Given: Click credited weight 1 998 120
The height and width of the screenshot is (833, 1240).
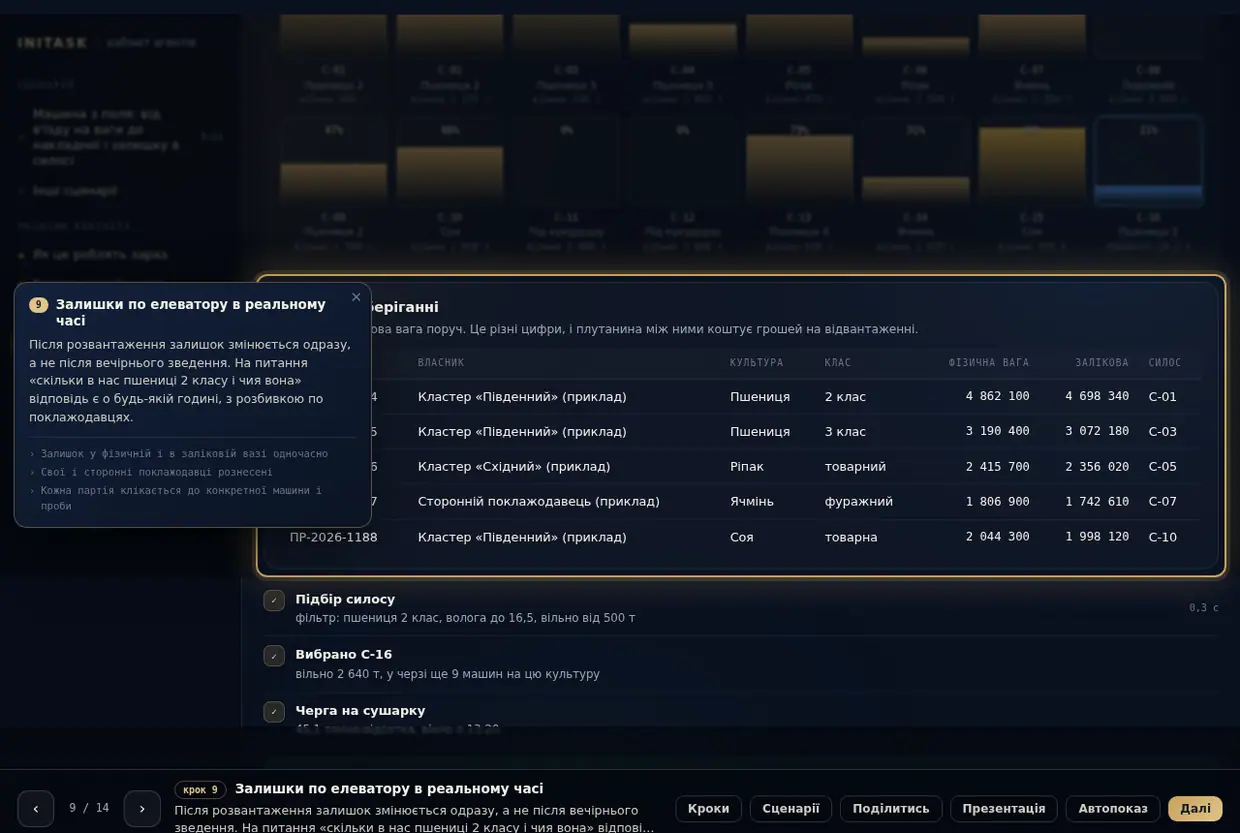Looking at the screenshot, I should coord(1097,537).
